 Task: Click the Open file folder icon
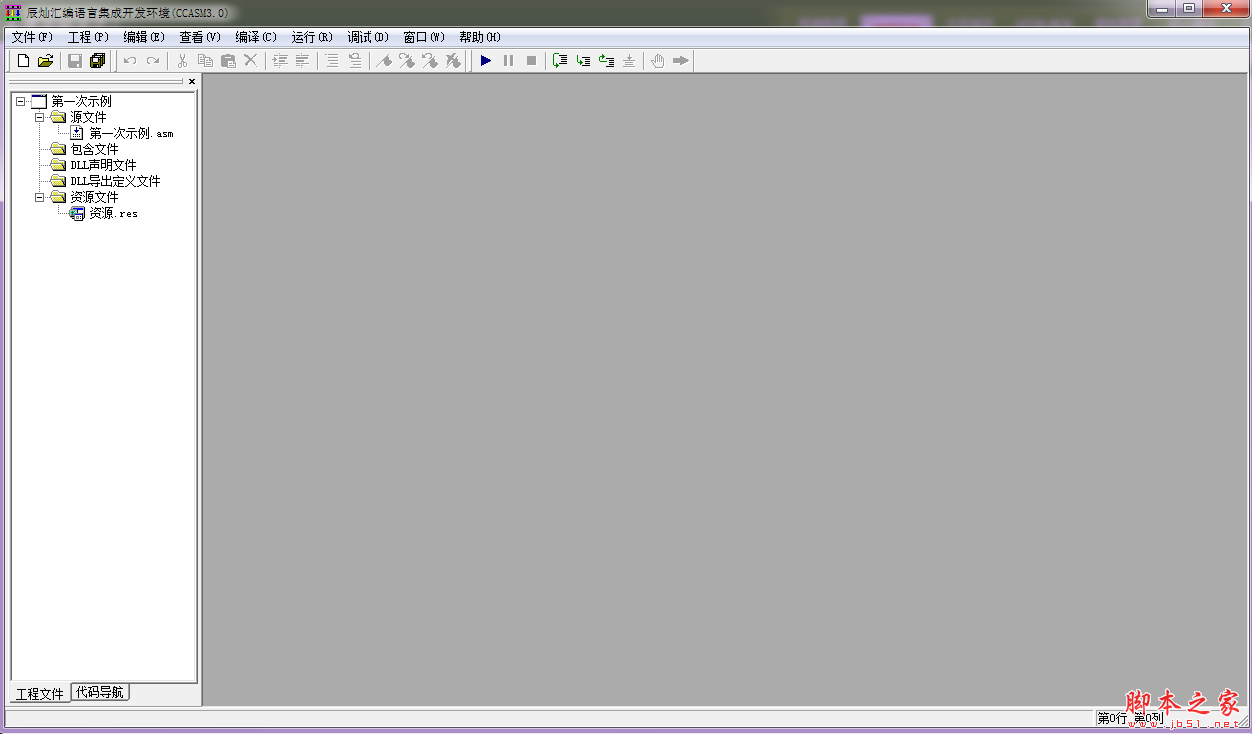click(x=45, y=61)
